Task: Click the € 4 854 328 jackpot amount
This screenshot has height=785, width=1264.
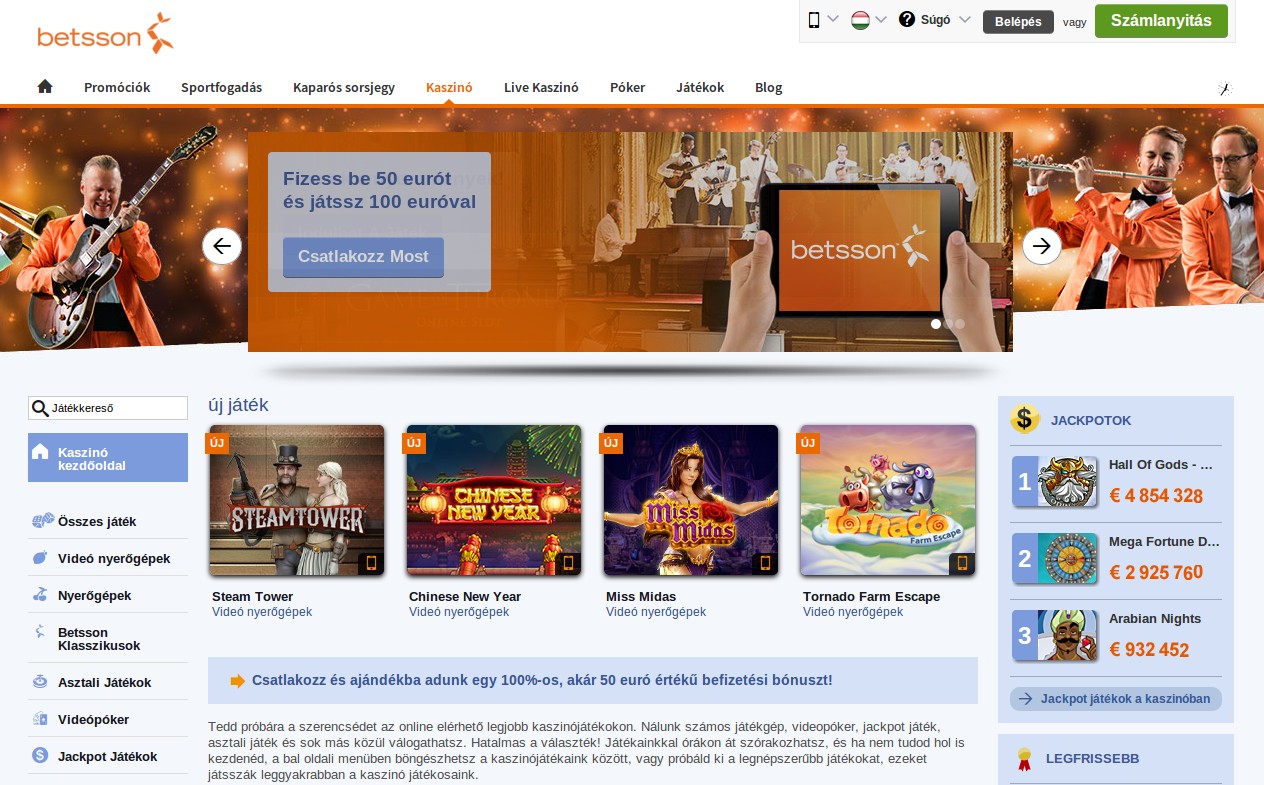Action: [x=1155, y=496]
